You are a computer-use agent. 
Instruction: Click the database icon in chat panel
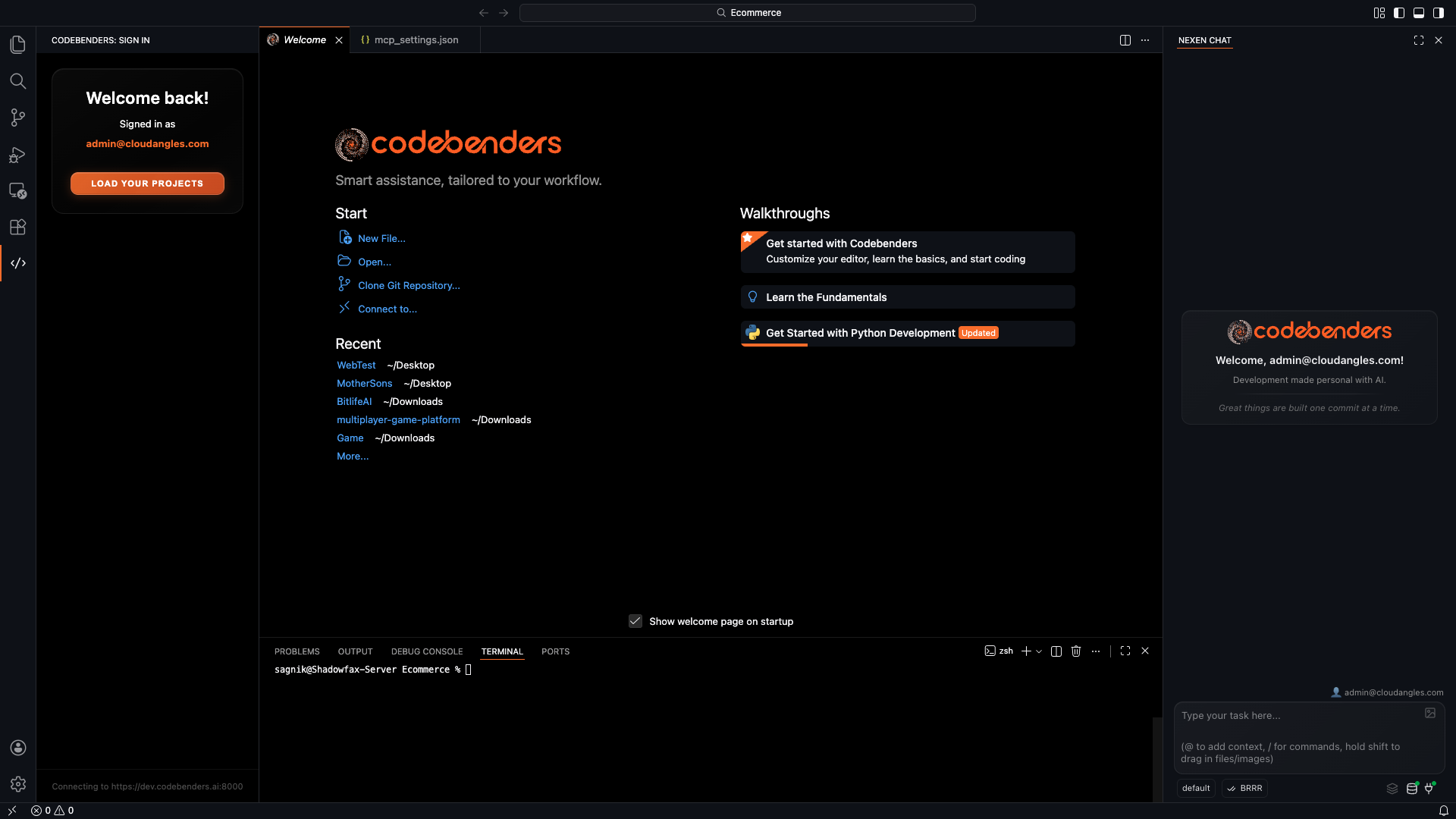pos(1411,789)
